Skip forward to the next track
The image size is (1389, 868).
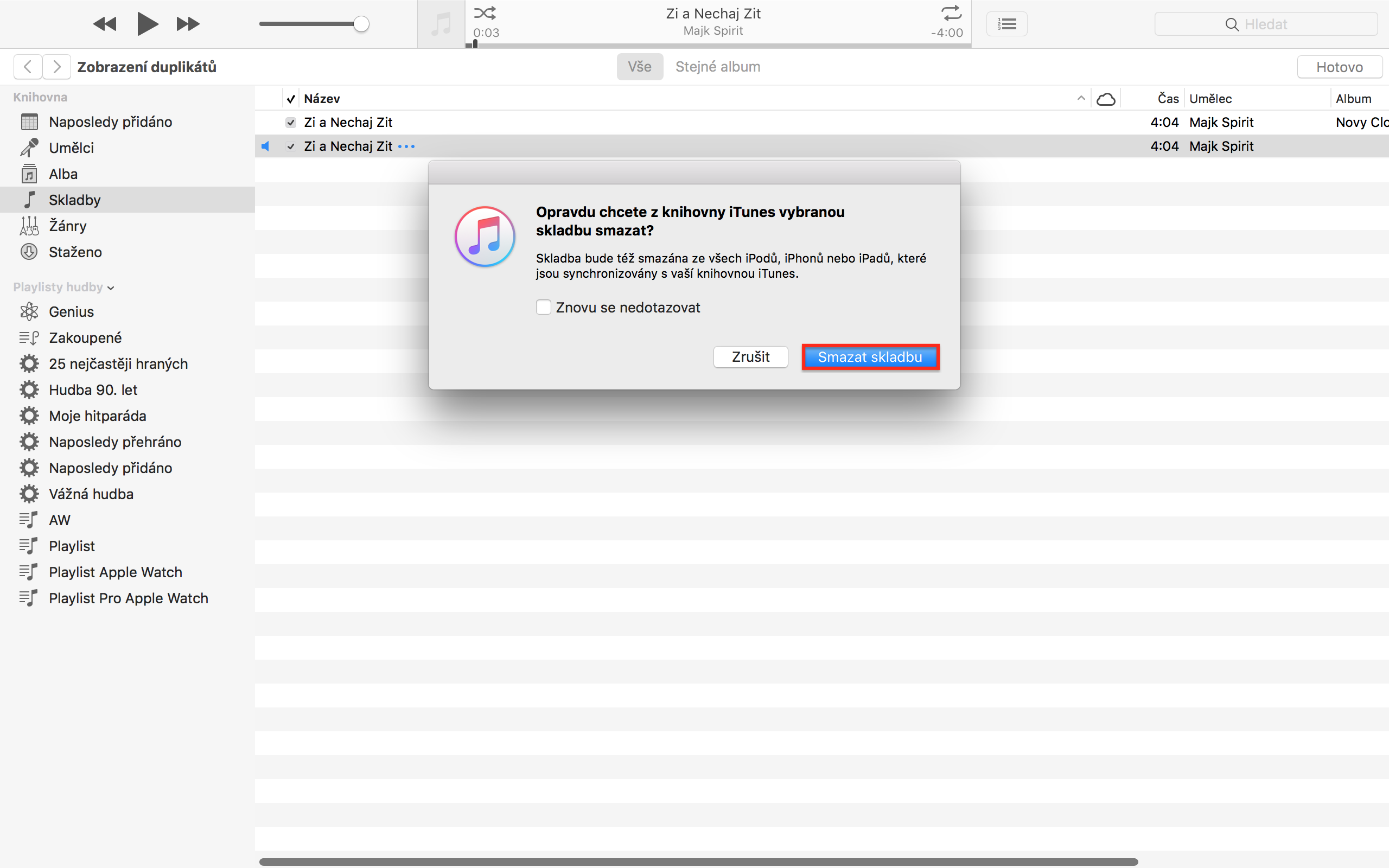pyautogui.click(x=188, y=24)
